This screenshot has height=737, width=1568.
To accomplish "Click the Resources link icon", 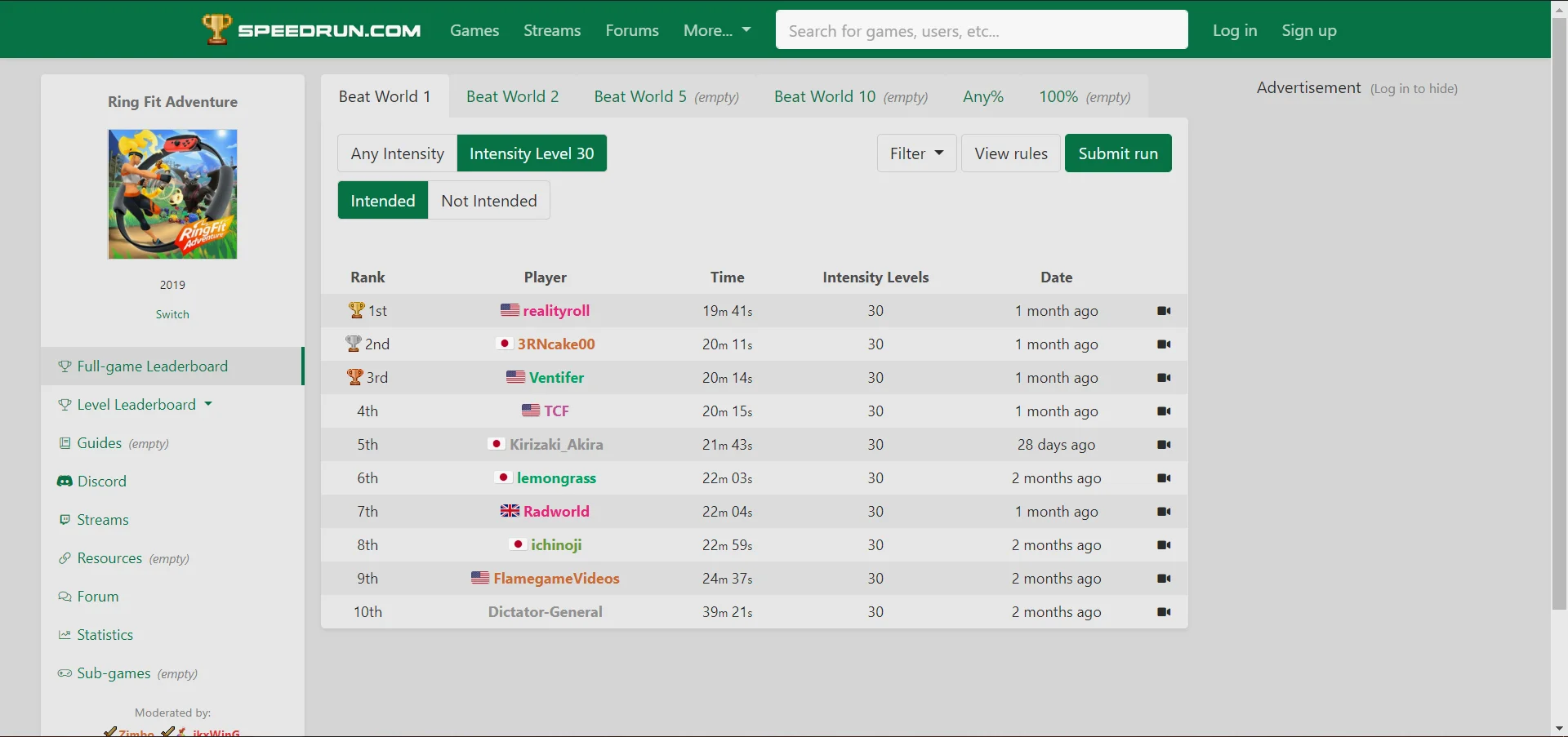I will (x=65, y=558).
